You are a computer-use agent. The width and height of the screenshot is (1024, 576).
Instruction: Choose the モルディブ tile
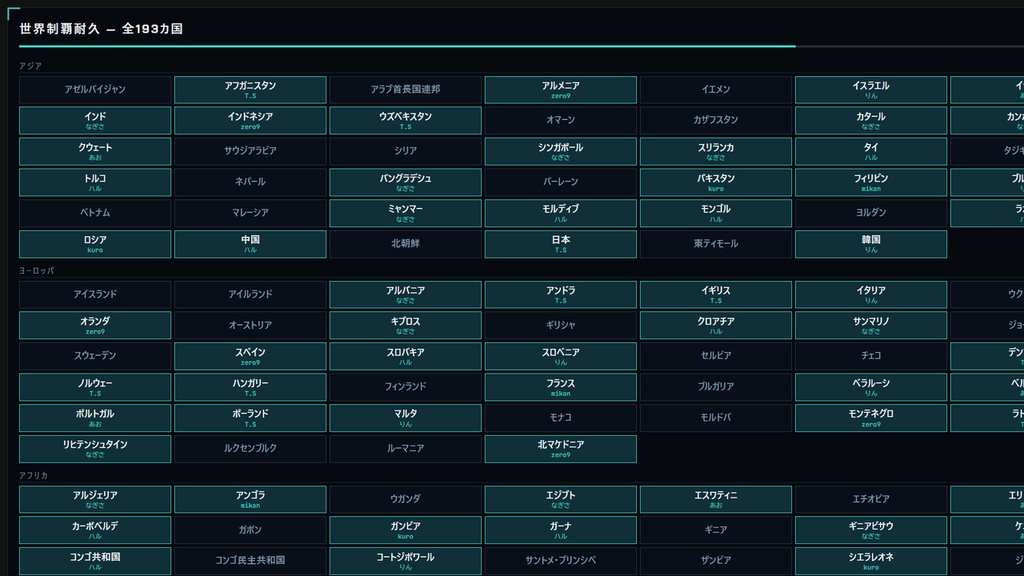point(560,213)
